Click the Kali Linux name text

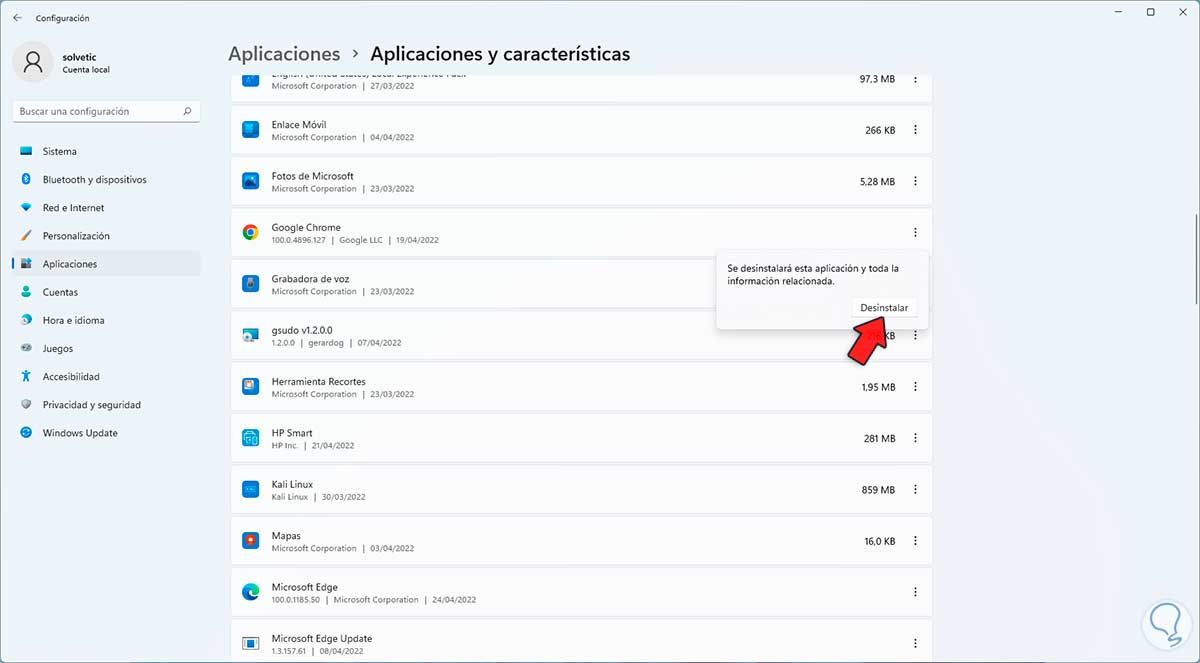pyautogui.click(x=292, y=485)
